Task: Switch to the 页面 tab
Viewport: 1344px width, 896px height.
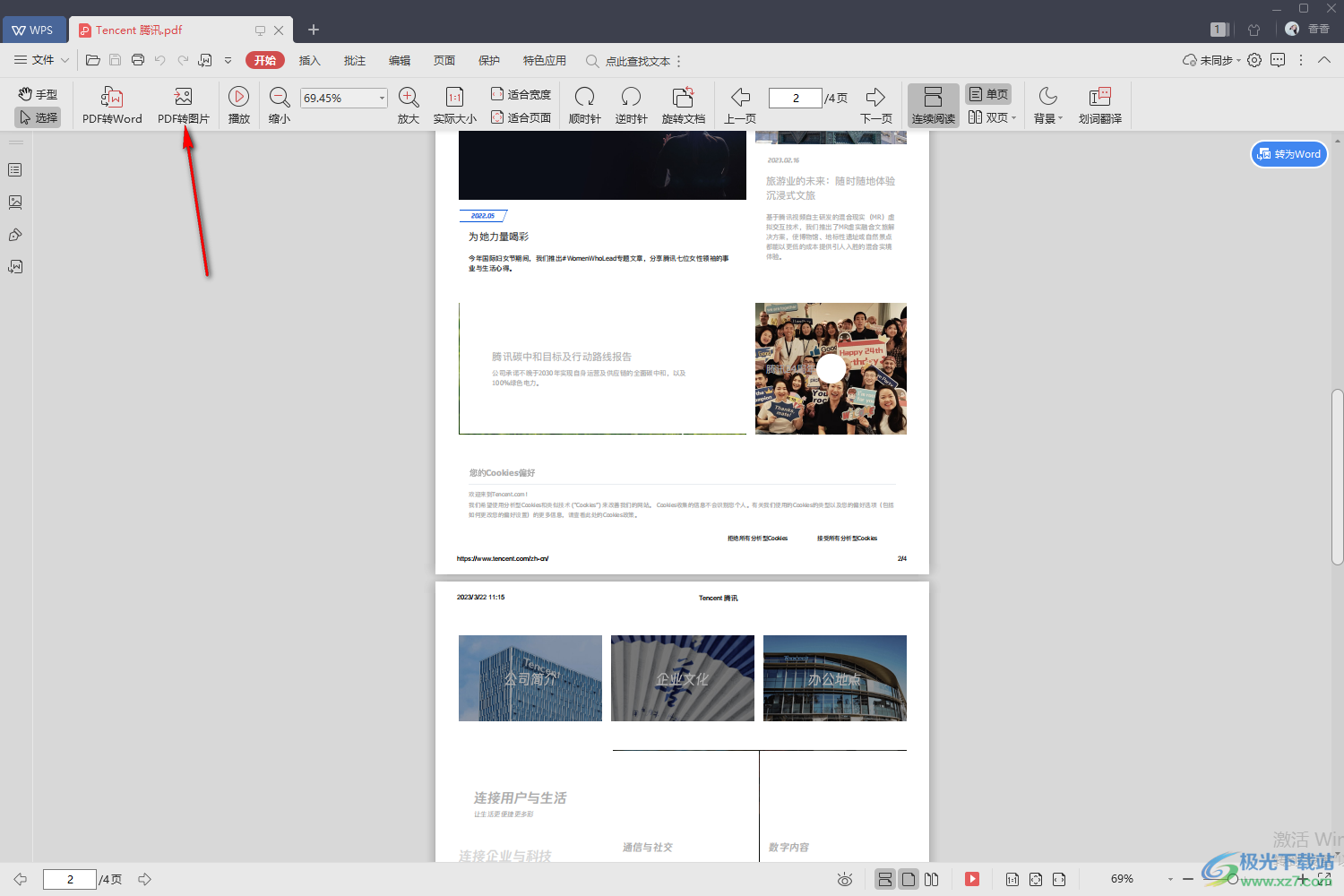Action: [x=444, y=60]
